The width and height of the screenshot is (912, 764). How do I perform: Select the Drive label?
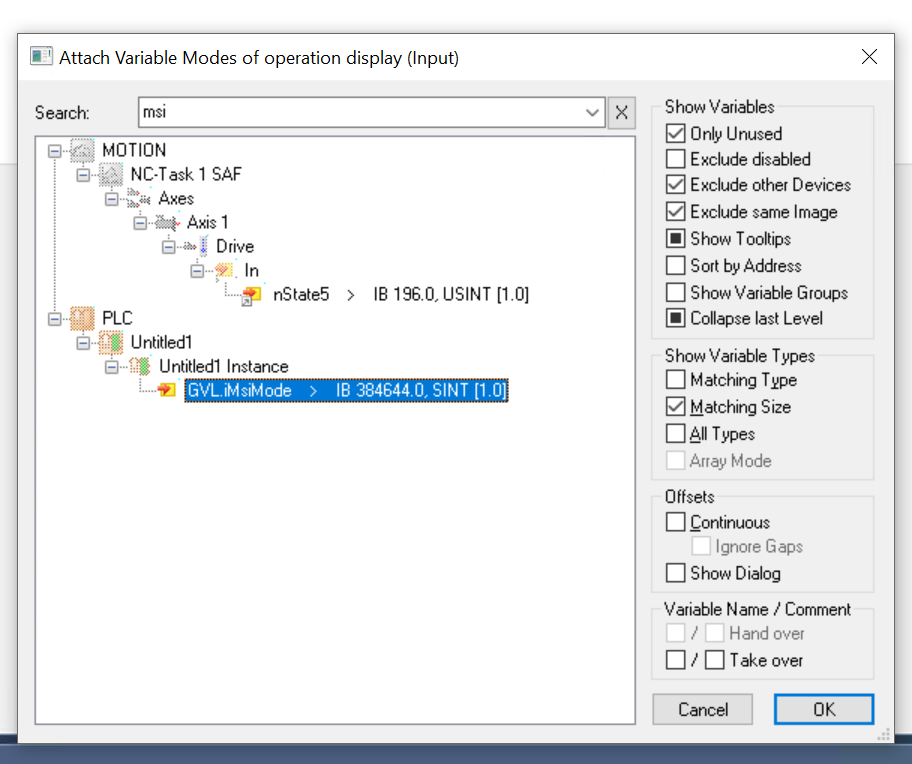[235, 247]
